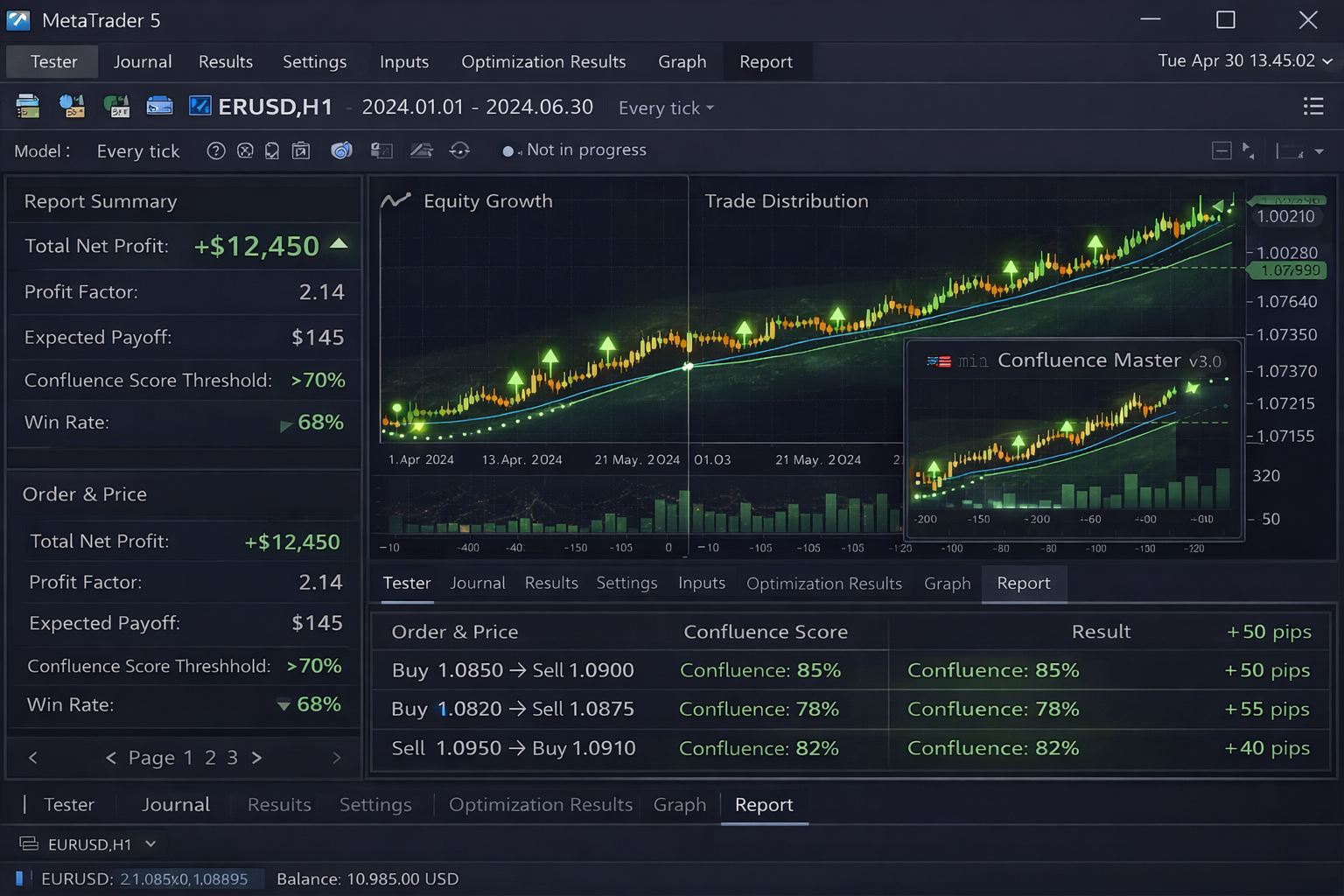
Task: Click the stacked windows icon beside EURUSD,H1
Action: (29, 843)
